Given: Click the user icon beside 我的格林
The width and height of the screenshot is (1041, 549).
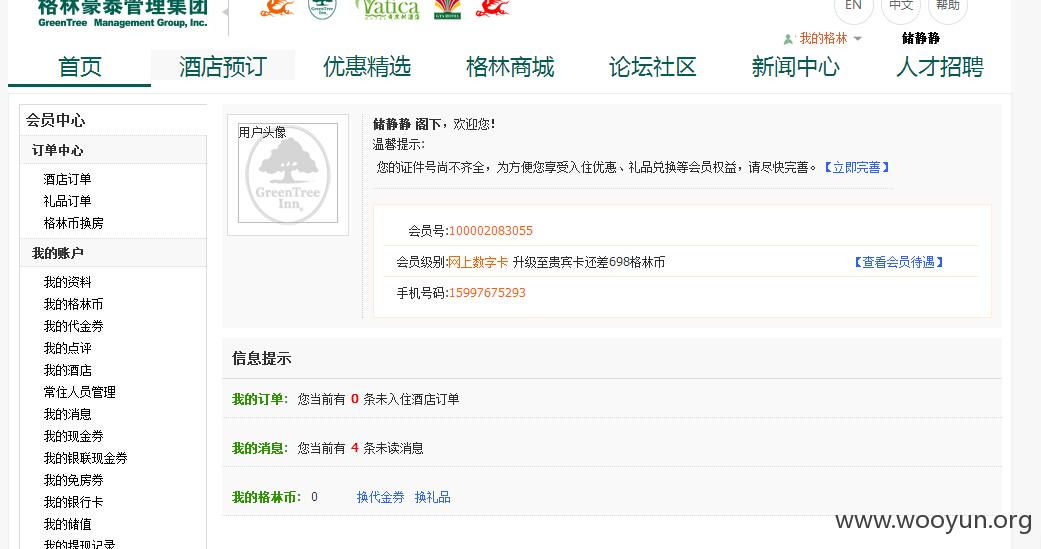Looking at the screenshot, I should (788, 39).
